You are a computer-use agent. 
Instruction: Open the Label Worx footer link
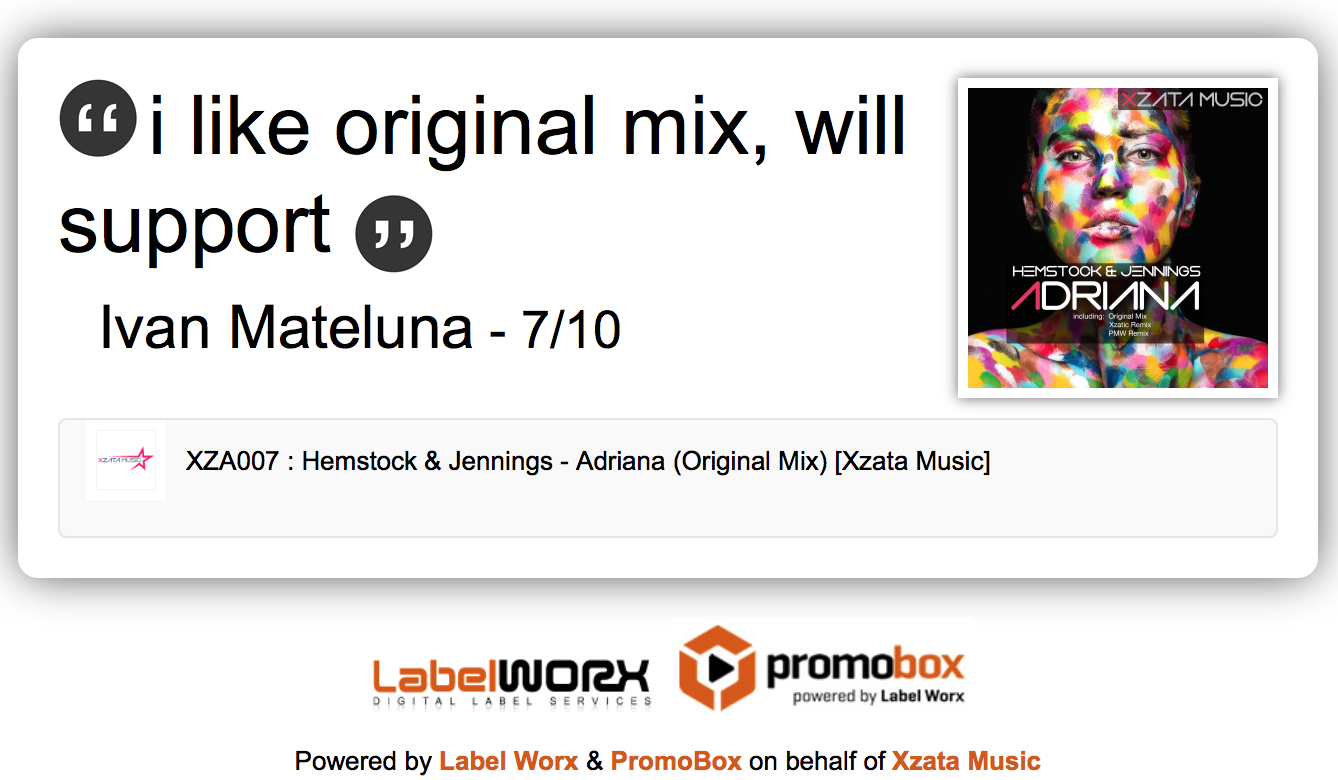(509, 762)
